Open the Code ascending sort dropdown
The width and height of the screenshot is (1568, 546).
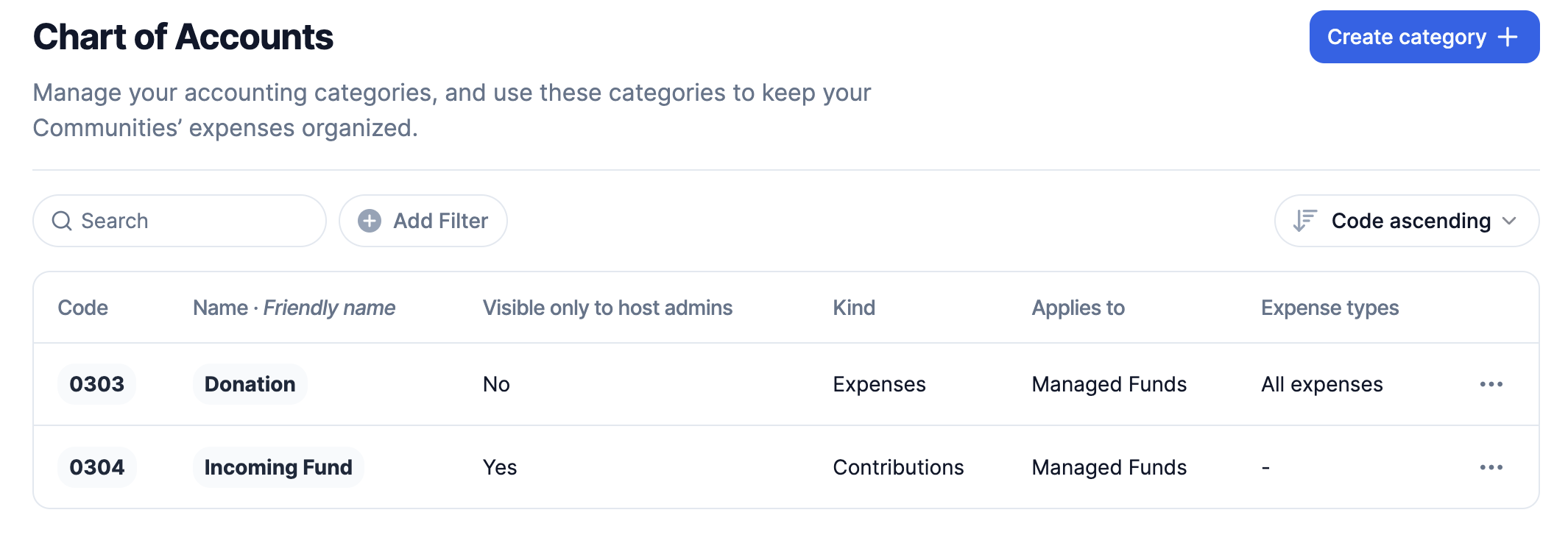click(x=1406, y=221)
